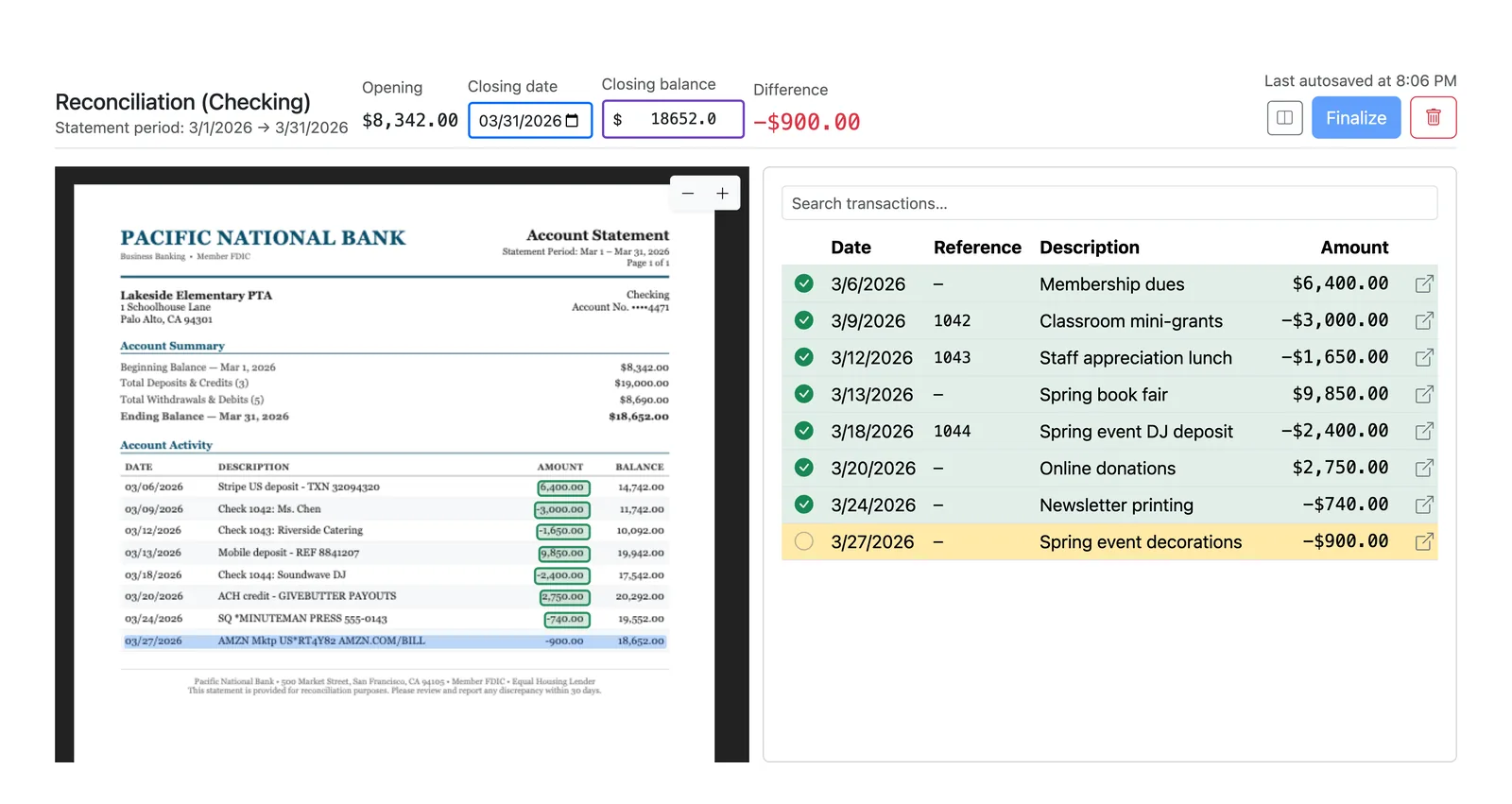Click the Last autosaved at 8:06 PM text
The image size is (1512, 804).
[x=1361, y=81]
